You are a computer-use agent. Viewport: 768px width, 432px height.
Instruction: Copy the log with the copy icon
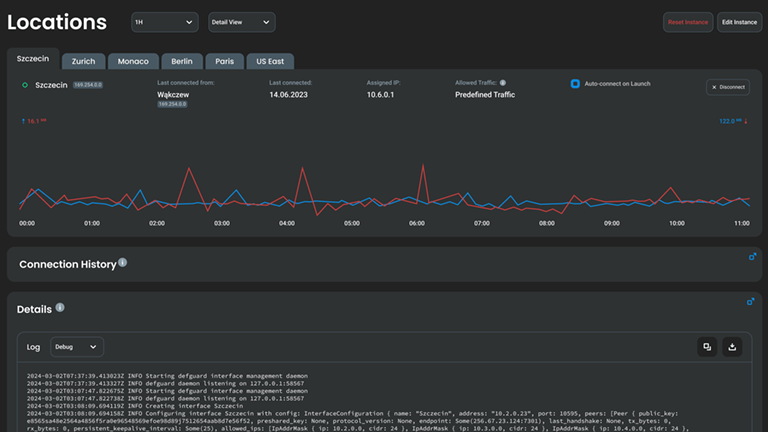tap(707, 347)
